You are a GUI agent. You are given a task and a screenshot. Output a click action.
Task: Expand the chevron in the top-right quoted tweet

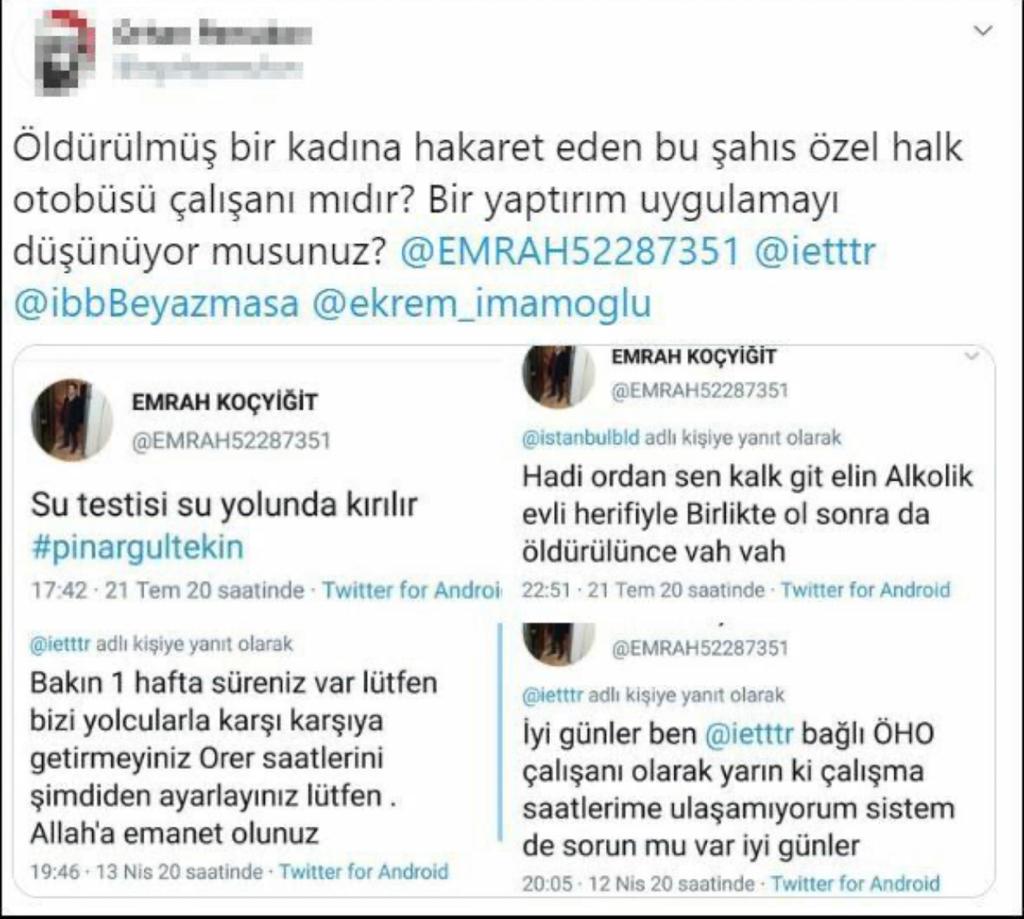tap(972, 356)
